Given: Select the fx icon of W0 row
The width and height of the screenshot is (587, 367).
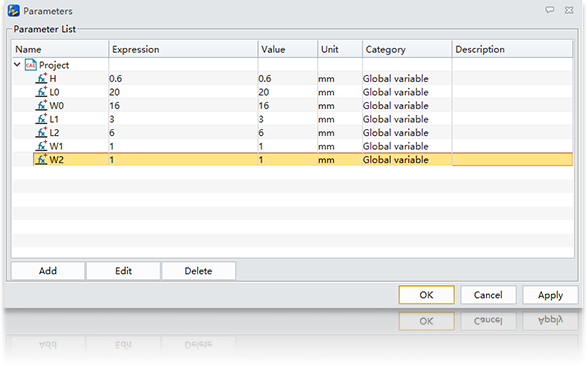Looking at the screenshot, I should point(42,105).
